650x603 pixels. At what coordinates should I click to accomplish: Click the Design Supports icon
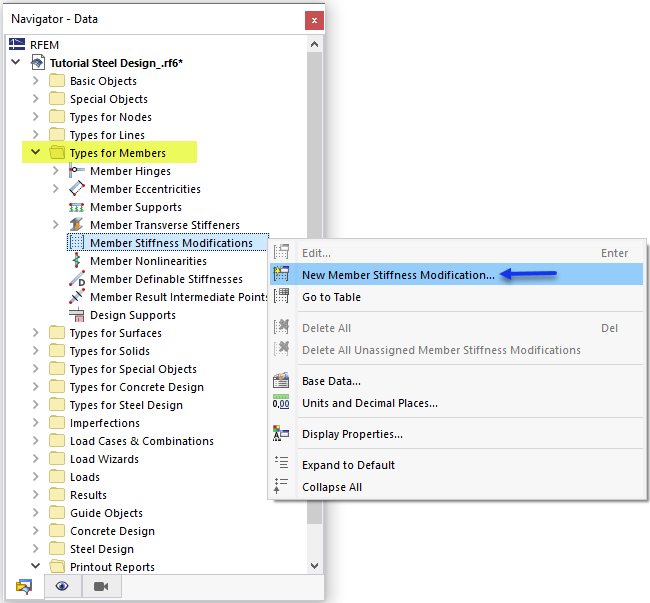[77, 315]
